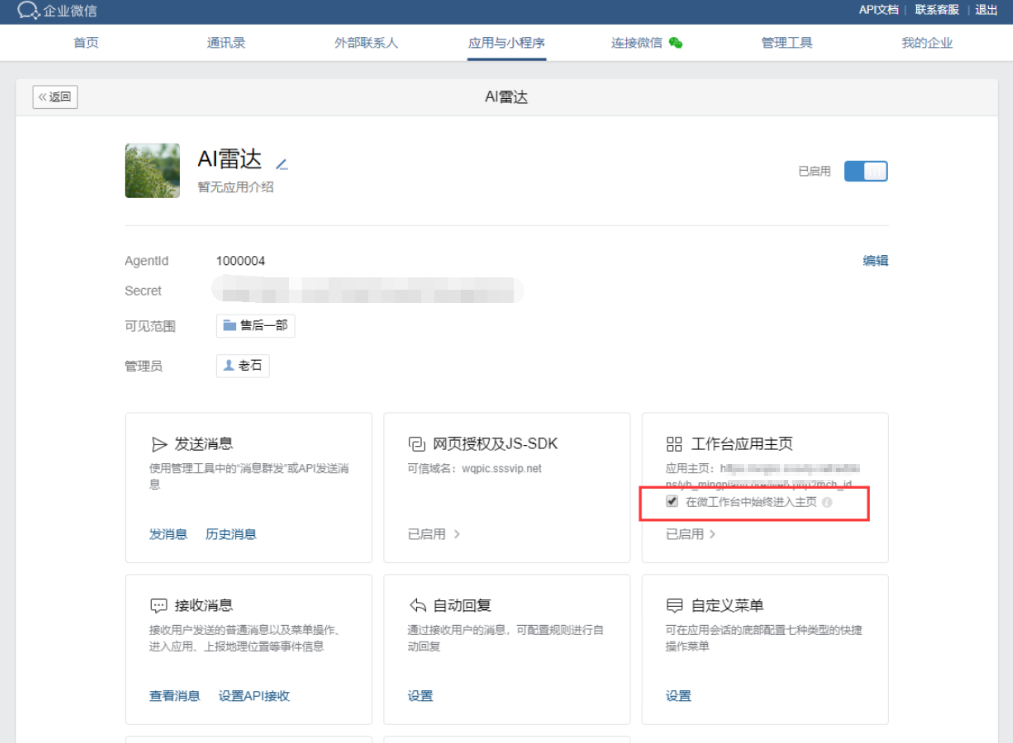Screen dimensions: 1013x743
Task: Click the 退出 logout link
Action: [986, 10]
